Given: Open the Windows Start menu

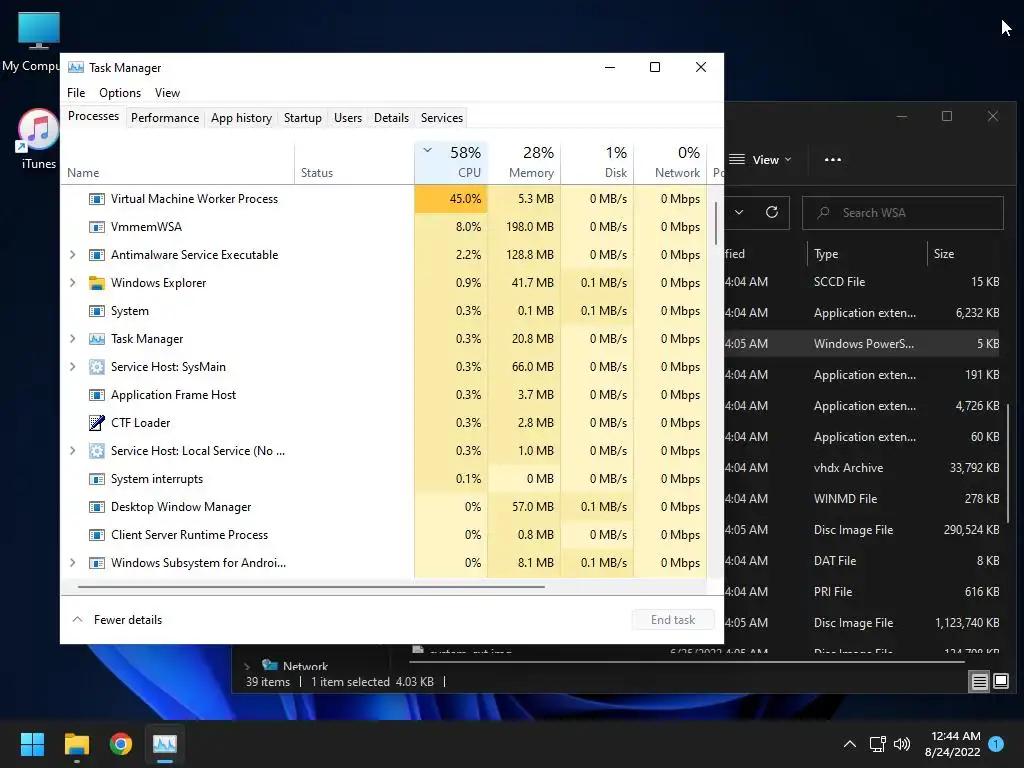Looking at the screenshot, I should point(32,744).
